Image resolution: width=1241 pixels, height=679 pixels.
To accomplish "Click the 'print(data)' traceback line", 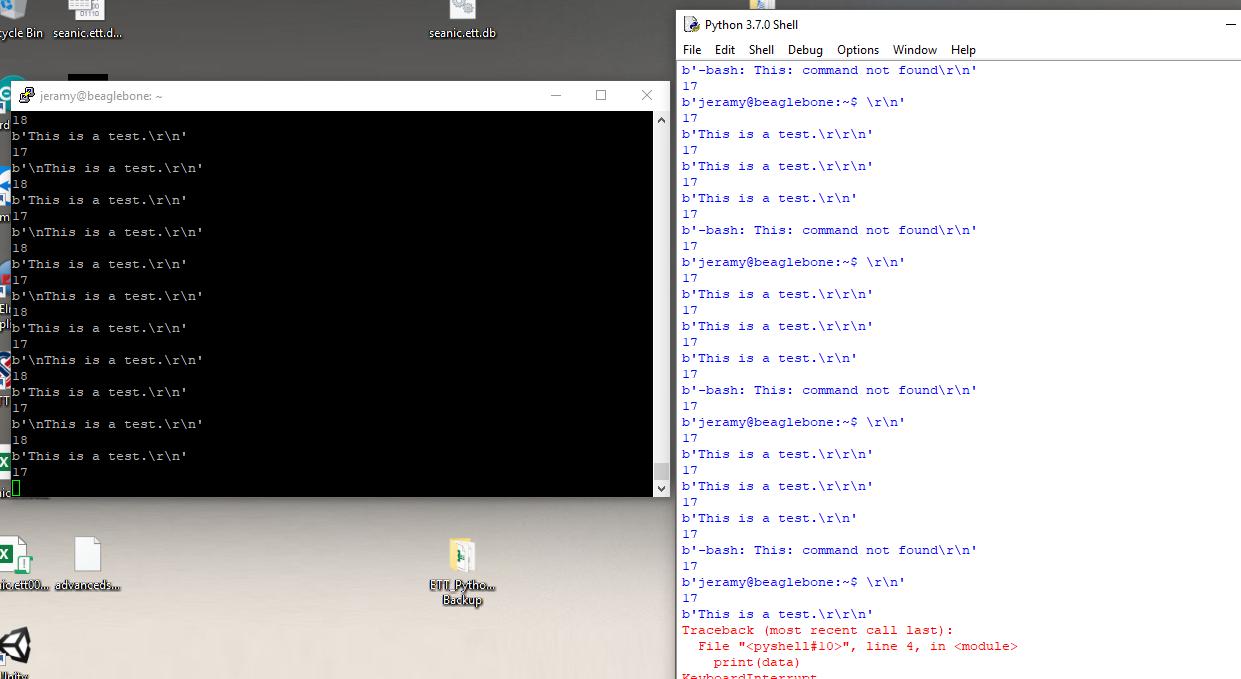I will (756, 662).
